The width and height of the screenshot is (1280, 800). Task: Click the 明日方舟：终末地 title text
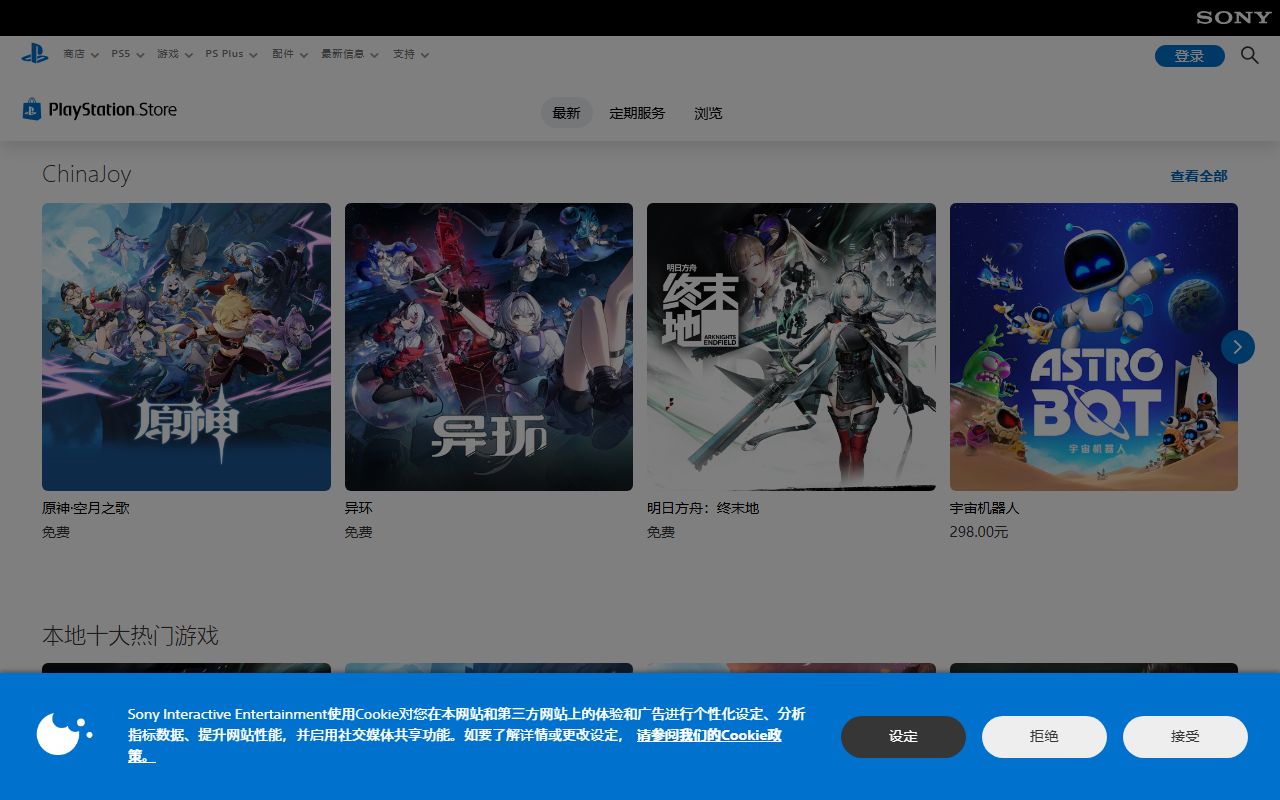click(703, 508)
